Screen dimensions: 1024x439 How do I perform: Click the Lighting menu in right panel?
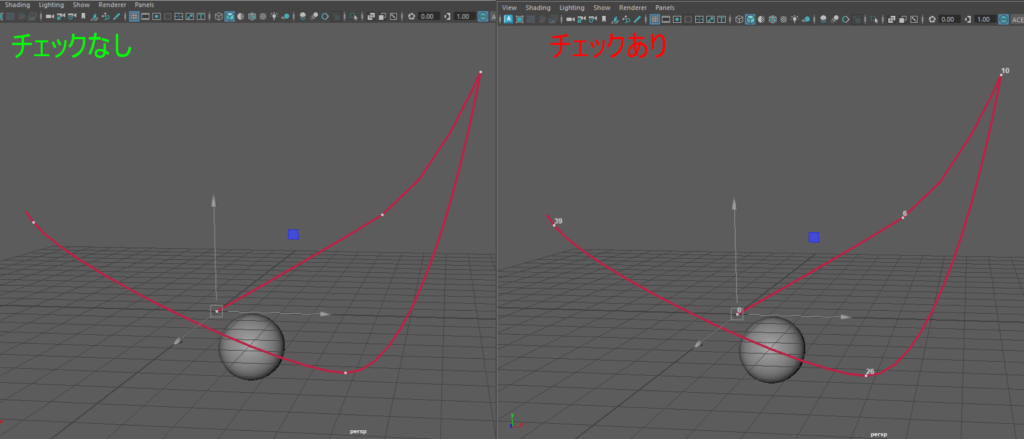click(x=572, y=7)
